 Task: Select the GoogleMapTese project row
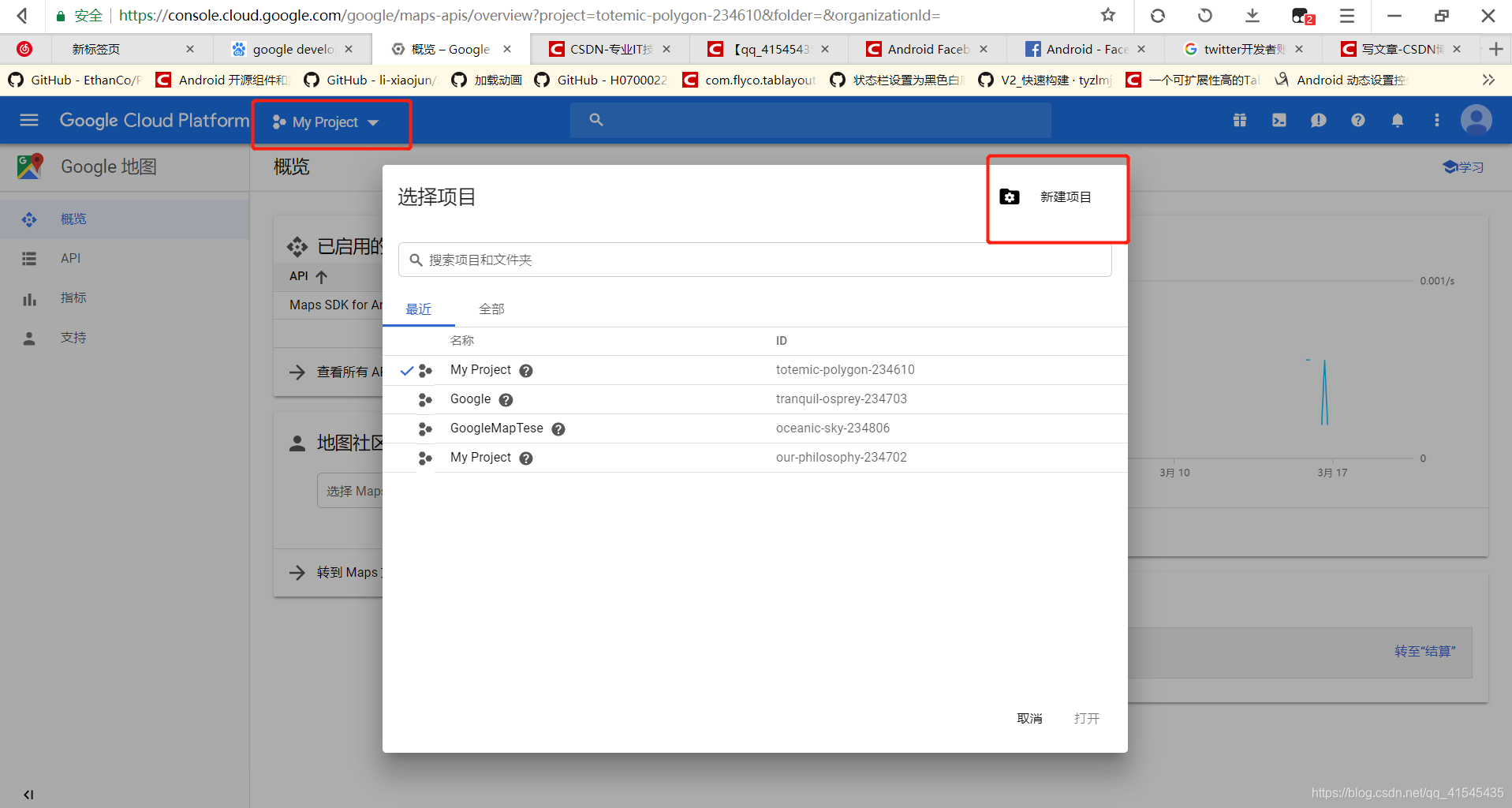click(x=755, y=428)
